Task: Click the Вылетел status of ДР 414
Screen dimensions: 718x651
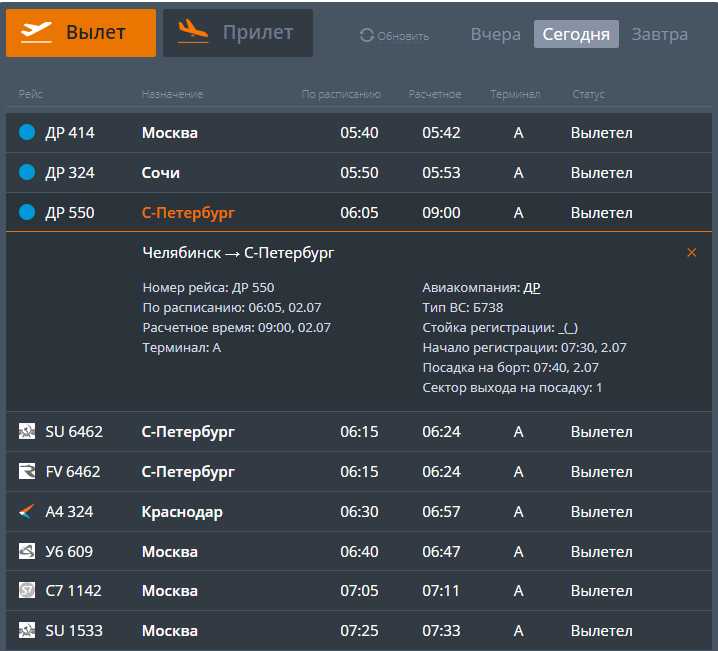Action: [602, 133]
